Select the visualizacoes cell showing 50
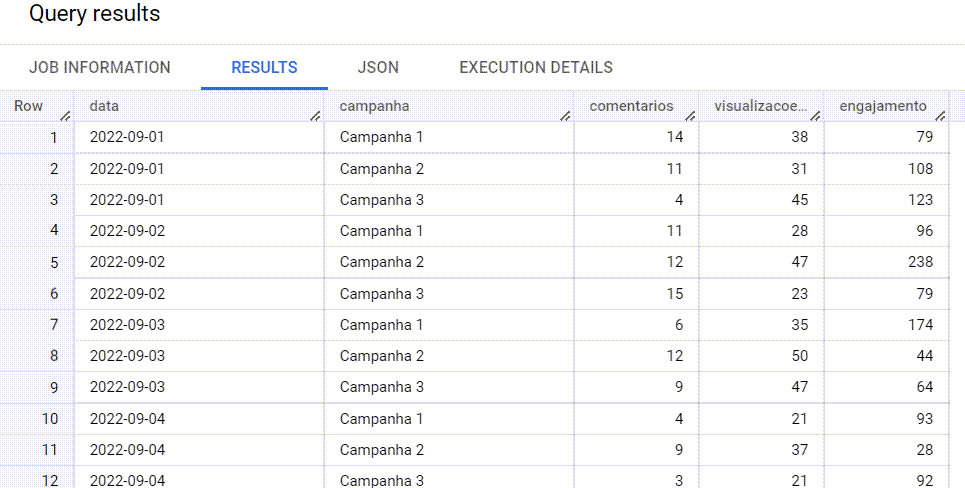965x488 pixels. [799, 356]
